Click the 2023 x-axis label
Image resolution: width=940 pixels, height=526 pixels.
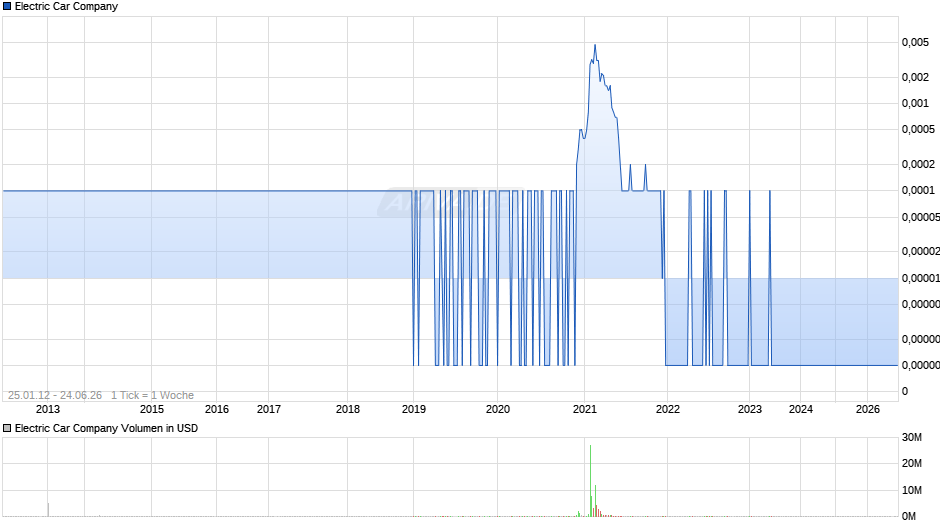click(x=749, y=409)
